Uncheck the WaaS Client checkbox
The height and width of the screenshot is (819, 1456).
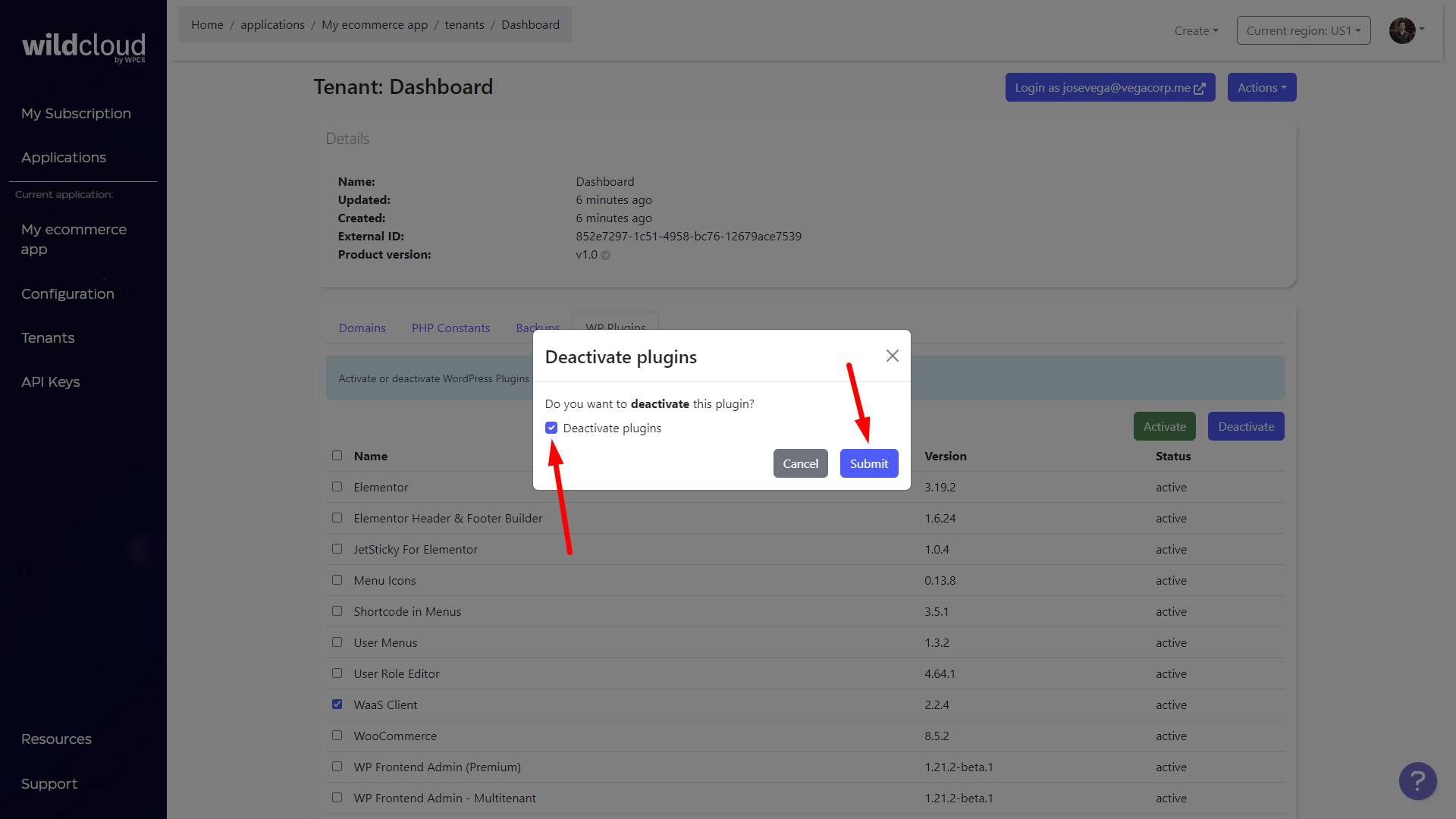coord(337,704)
